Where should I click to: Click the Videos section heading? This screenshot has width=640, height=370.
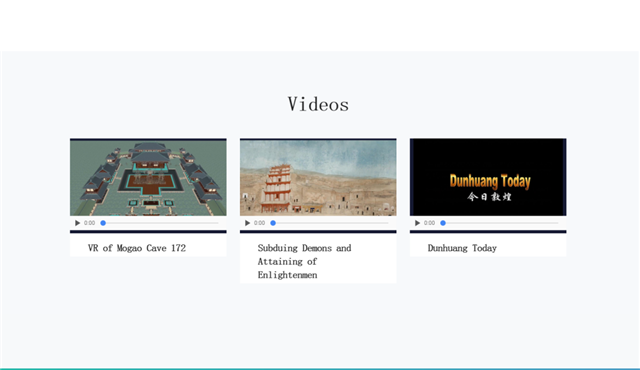pos(318,104)
